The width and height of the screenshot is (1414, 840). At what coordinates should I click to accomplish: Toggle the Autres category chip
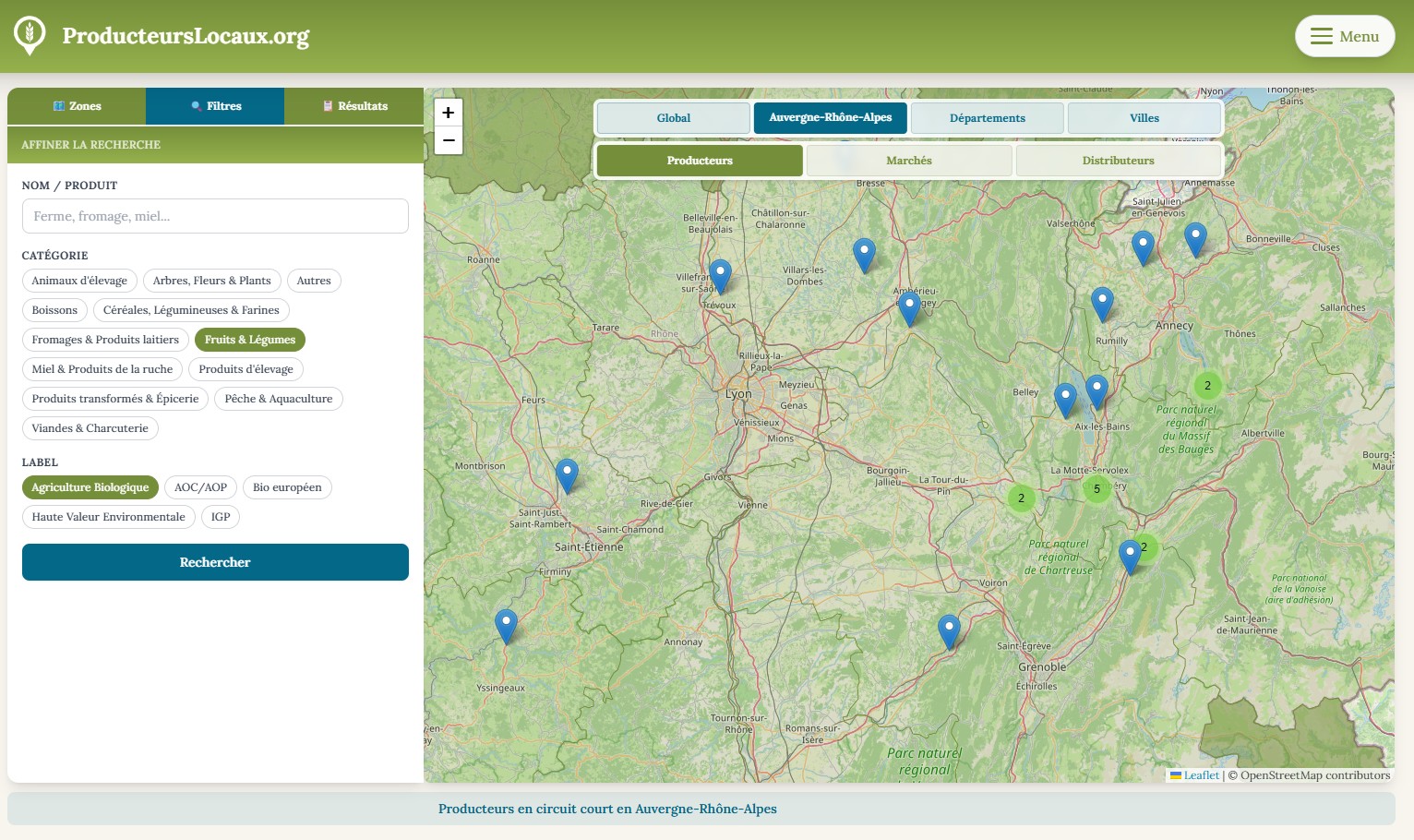(x=314, y=281)
